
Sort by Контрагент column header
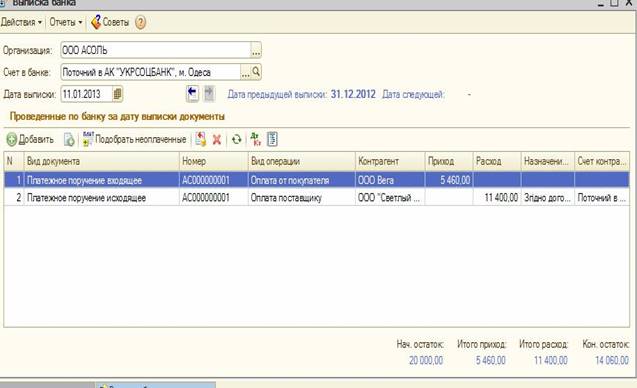click(x=390, y=161)
